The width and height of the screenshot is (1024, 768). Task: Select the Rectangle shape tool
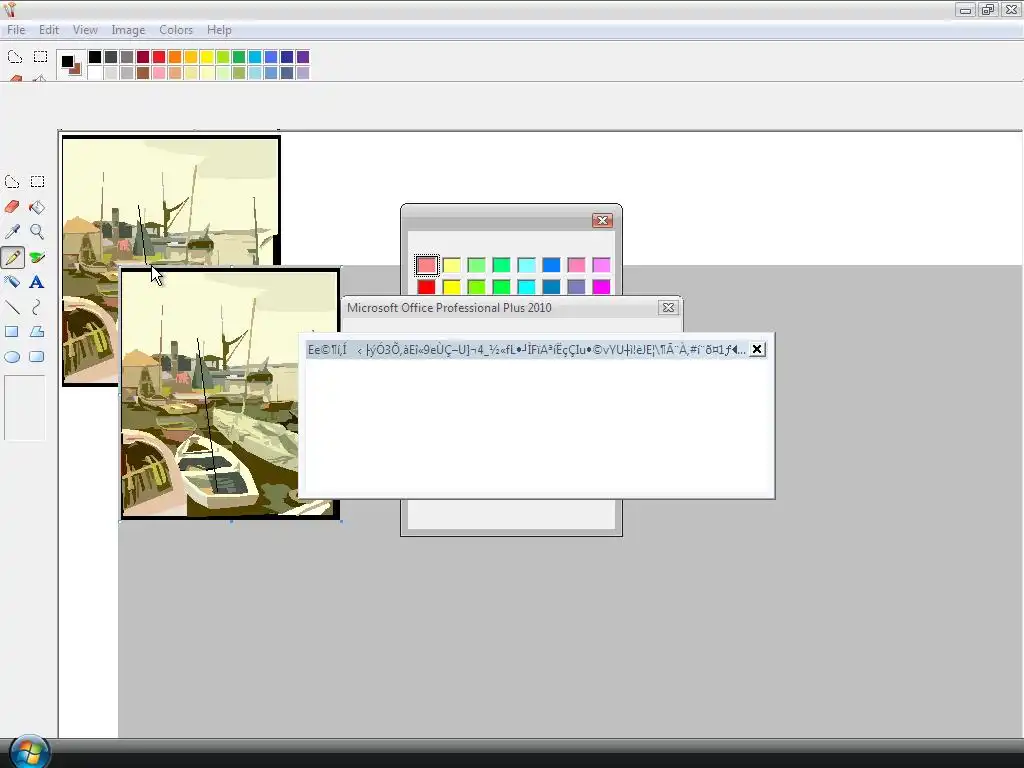tap(12, 332)
